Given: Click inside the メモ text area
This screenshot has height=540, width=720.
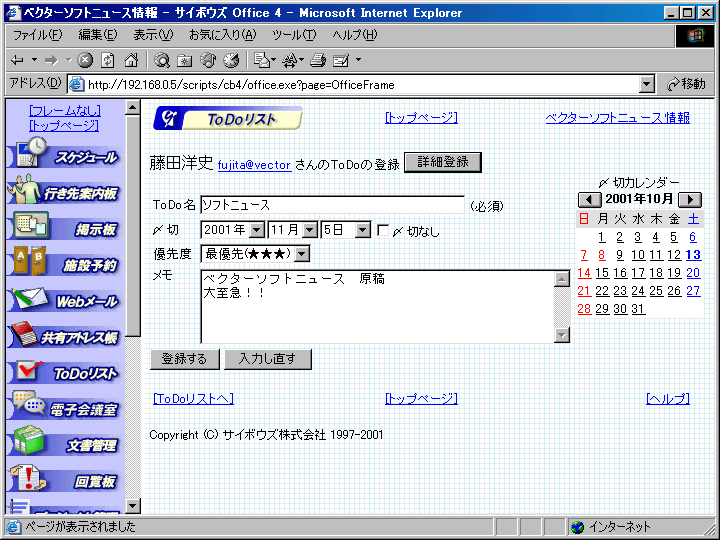Looking at the screenshot, I should click(x=377, y=307).
